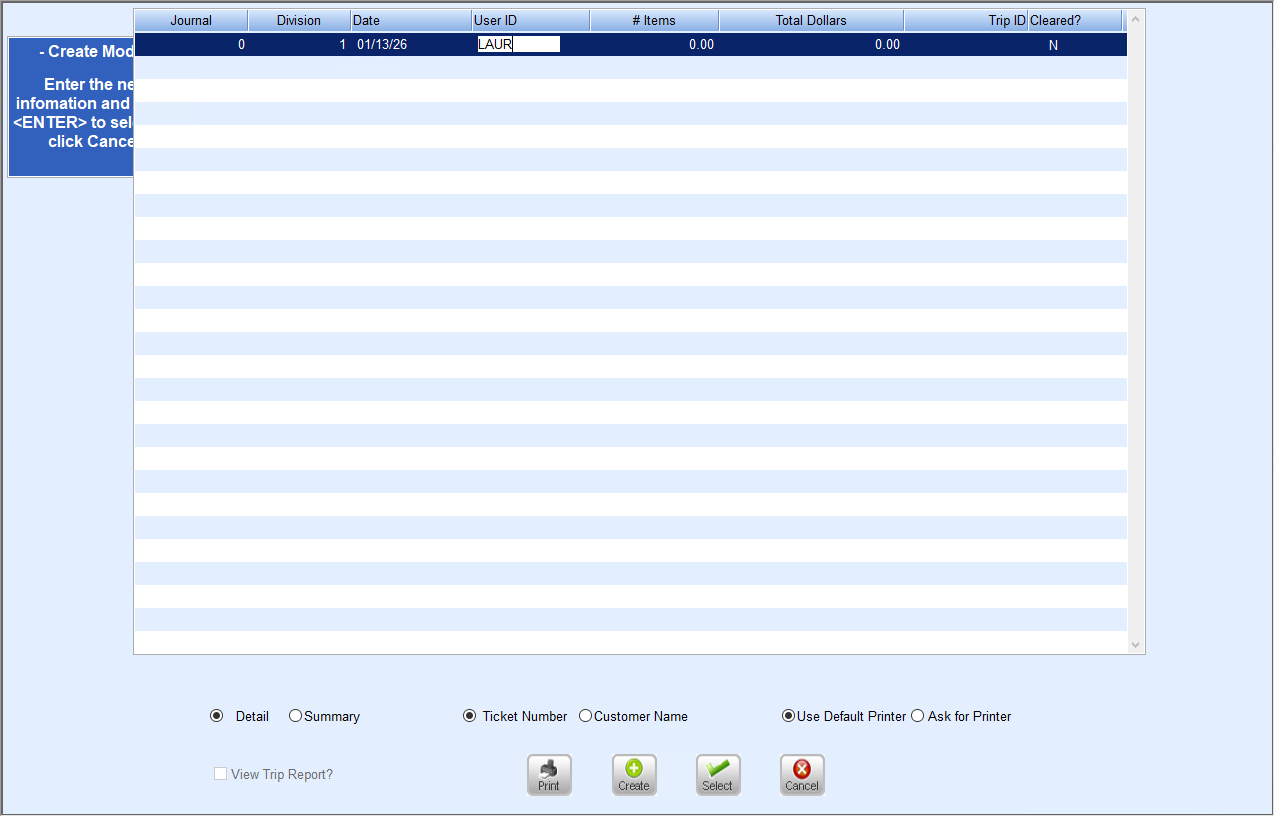This screenshot has height=816, width=1274.
Task: Choose Ticket Number sorting option
Action: coord(470,716)
